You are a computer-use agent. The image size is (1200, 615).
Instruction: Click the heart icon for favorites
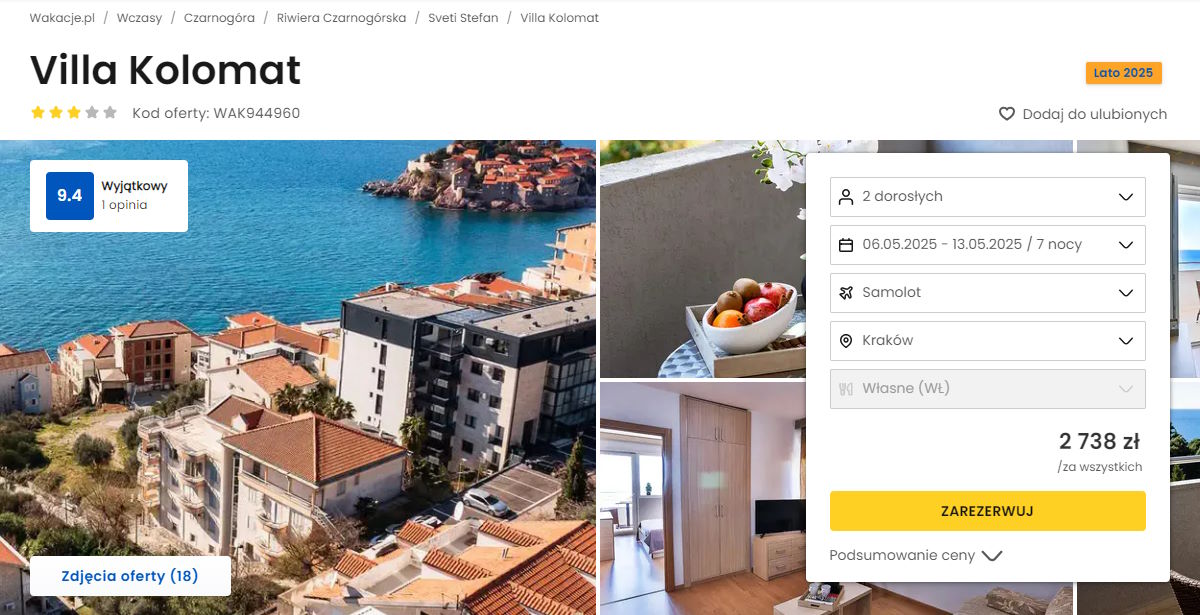coord(1007,114)
